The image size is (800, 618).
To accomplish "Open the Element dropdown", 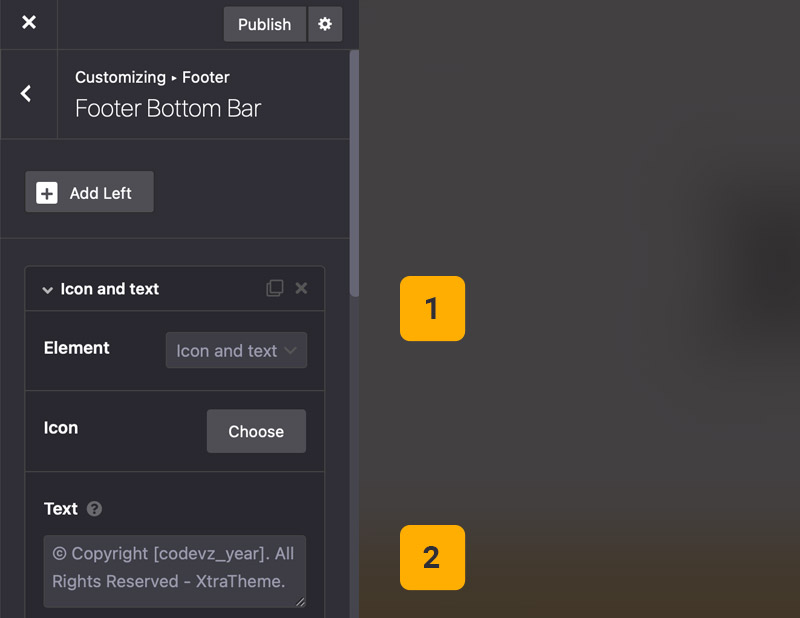I will pyautogui.click(x=236, y=351).
